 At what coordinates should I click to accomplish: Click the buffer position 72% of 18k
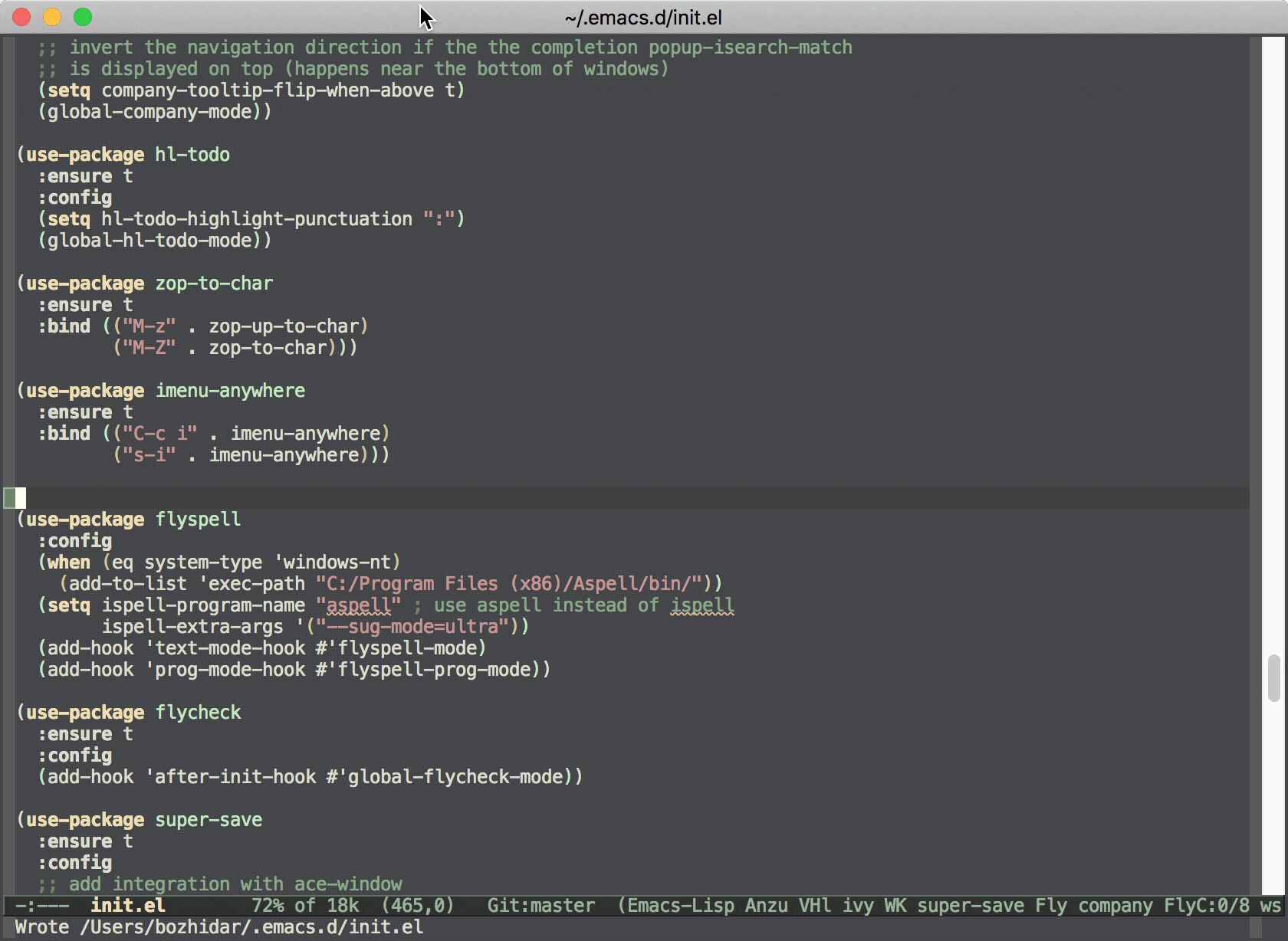coord(304,906)
